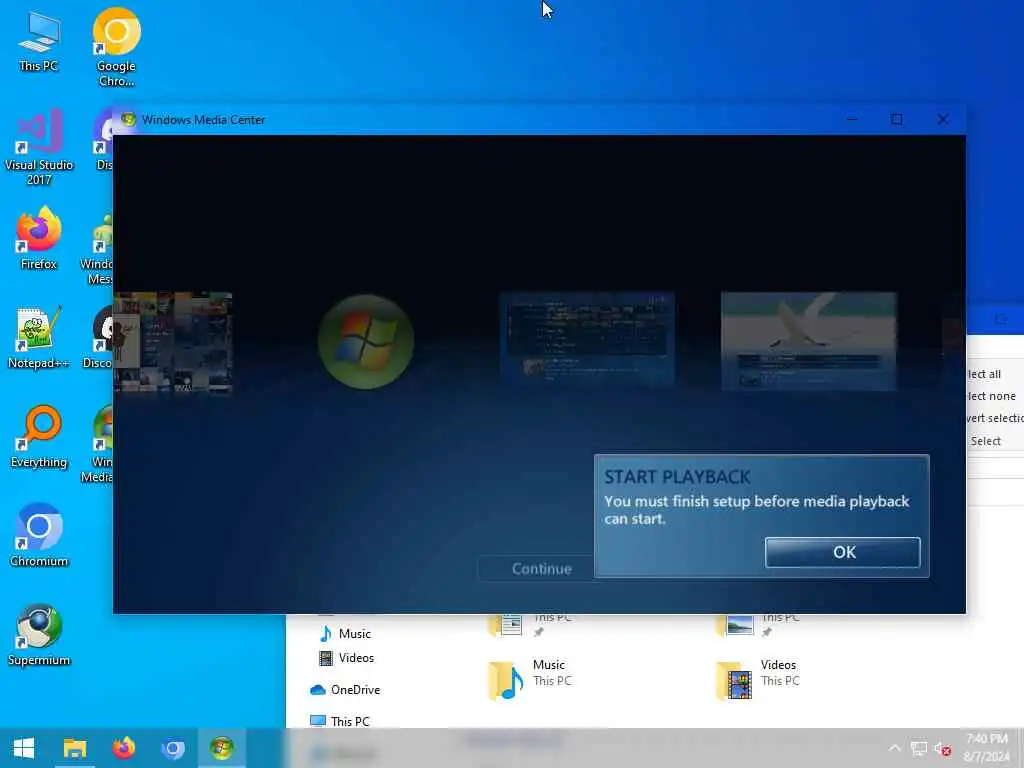Viewport: 1024px width, 768px height.
Task: Open the Videos folder in File Explorer
Action: click(758, 678)
